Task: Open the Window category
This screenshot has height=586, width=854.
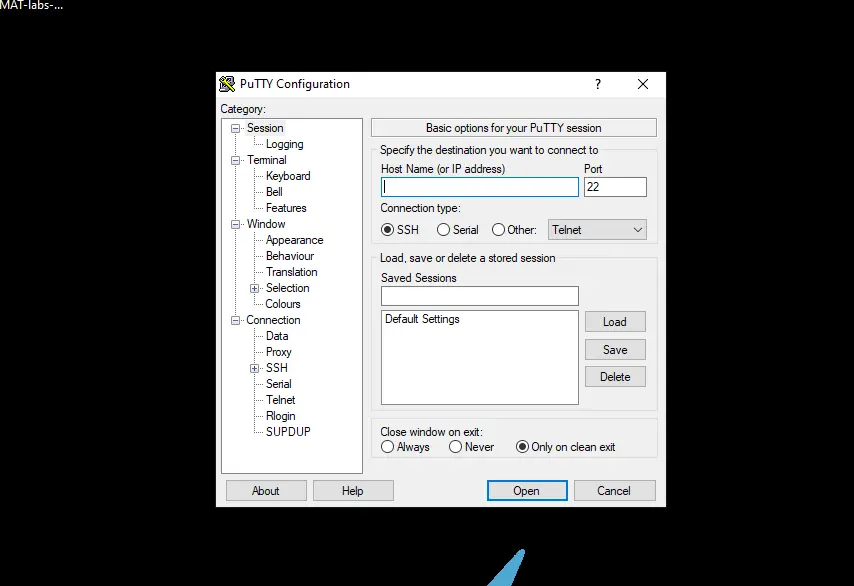Action: pos(266,224)
